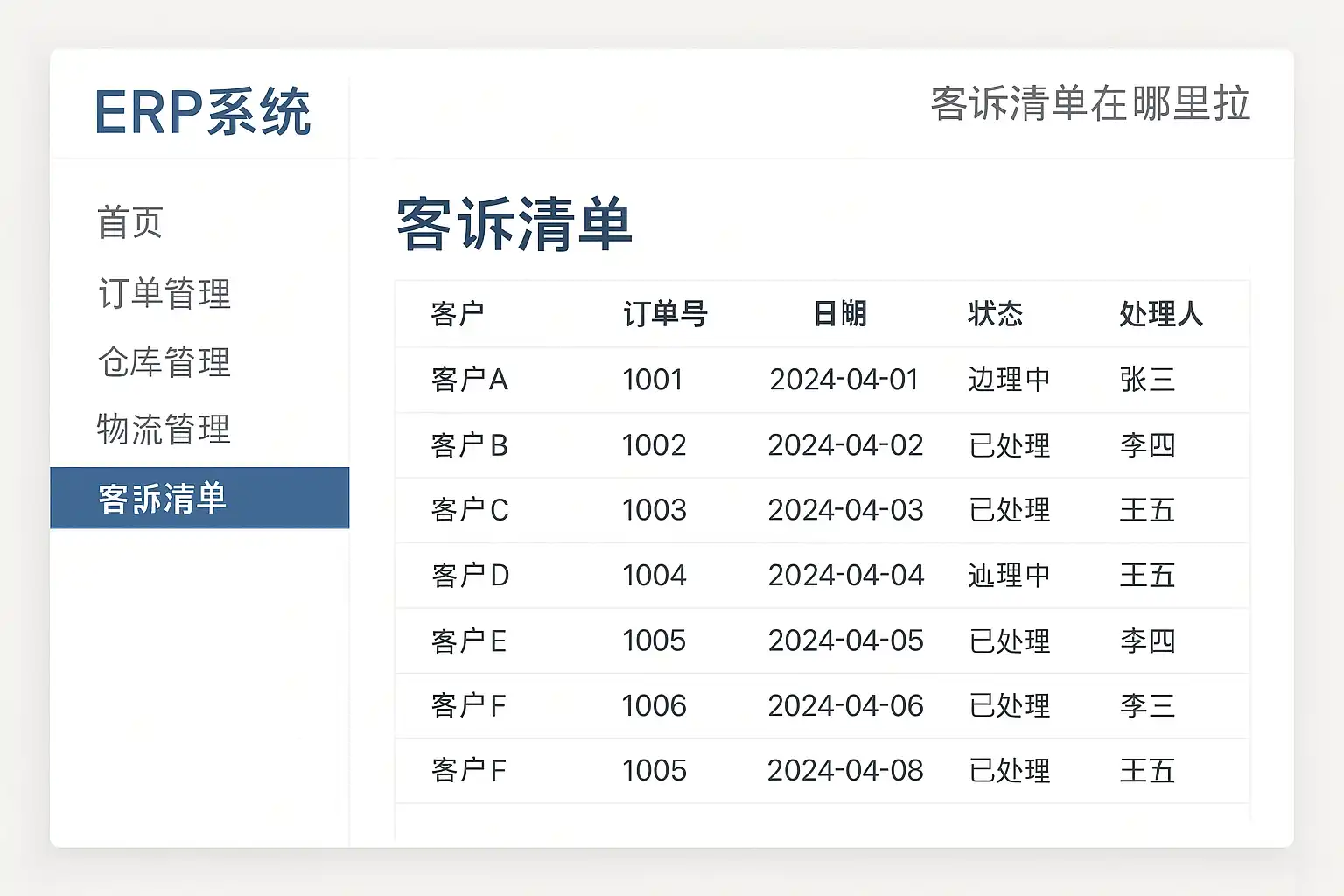Viewport: 1344px width, 896px height.
Task: Click 王五 in the 客户D row
Action: coord(1147,576)
